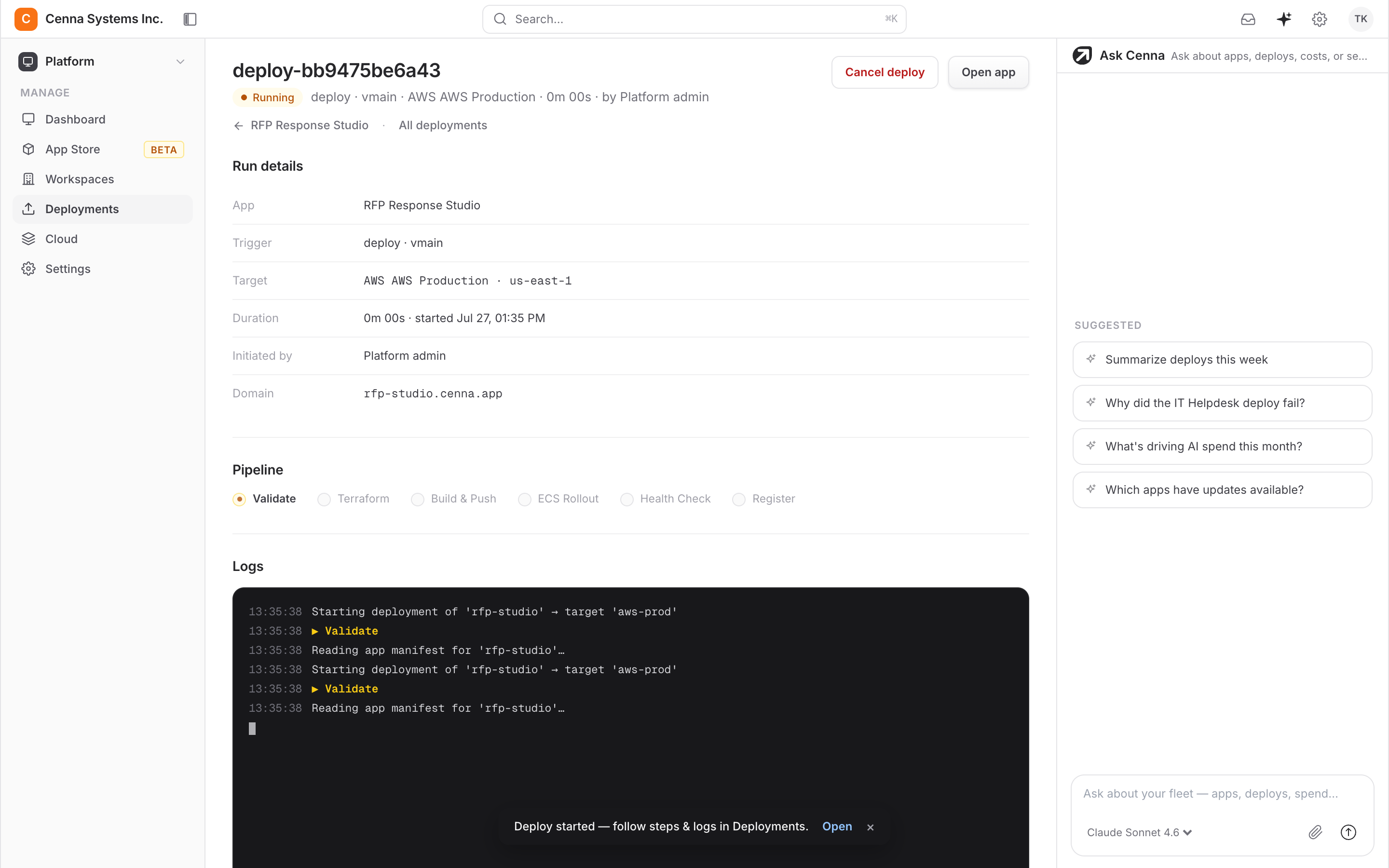Click the Dashboard monitor icon in the sidebar

(28, 120)
